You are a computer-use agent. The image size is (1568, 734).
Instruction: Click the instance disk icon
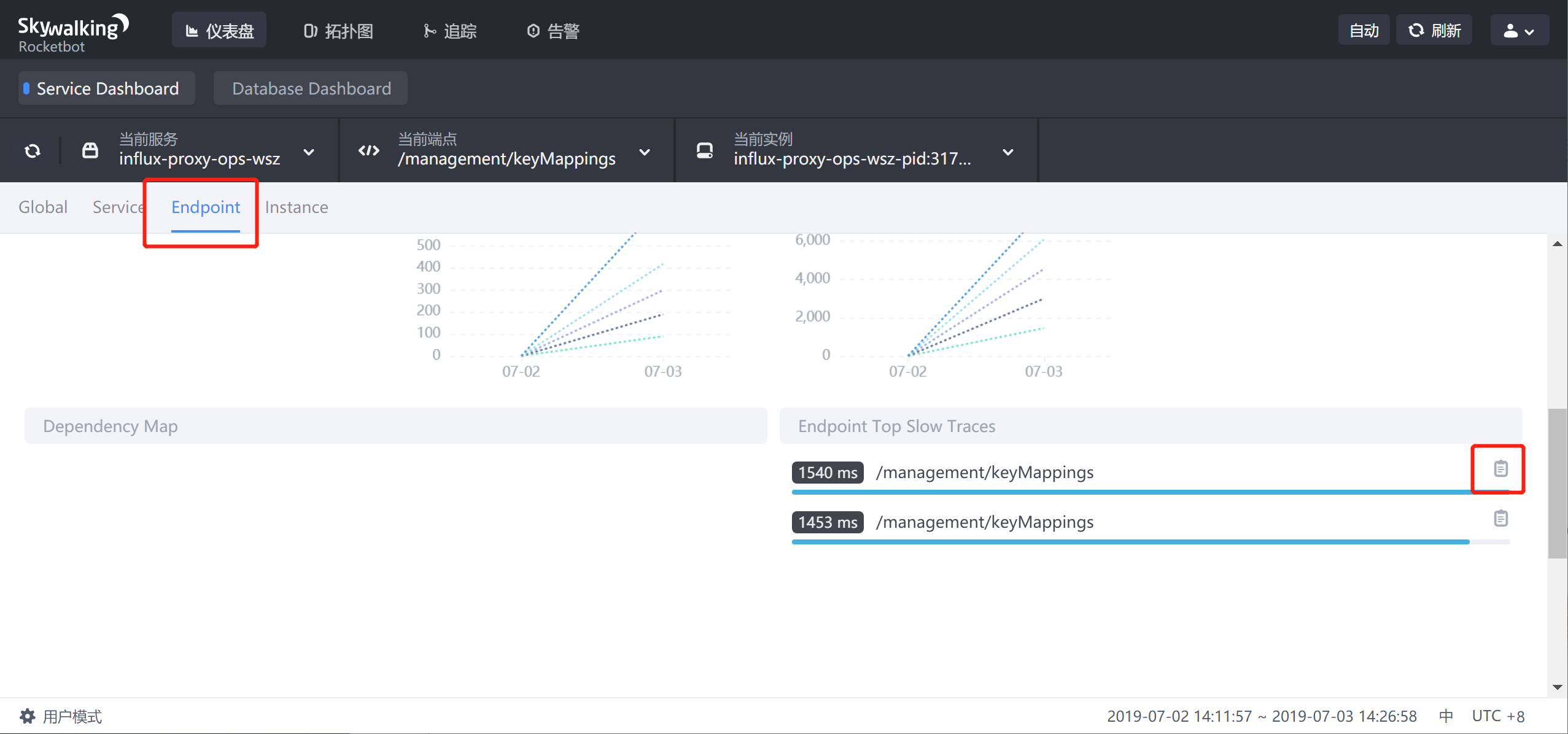pos(705,150)
